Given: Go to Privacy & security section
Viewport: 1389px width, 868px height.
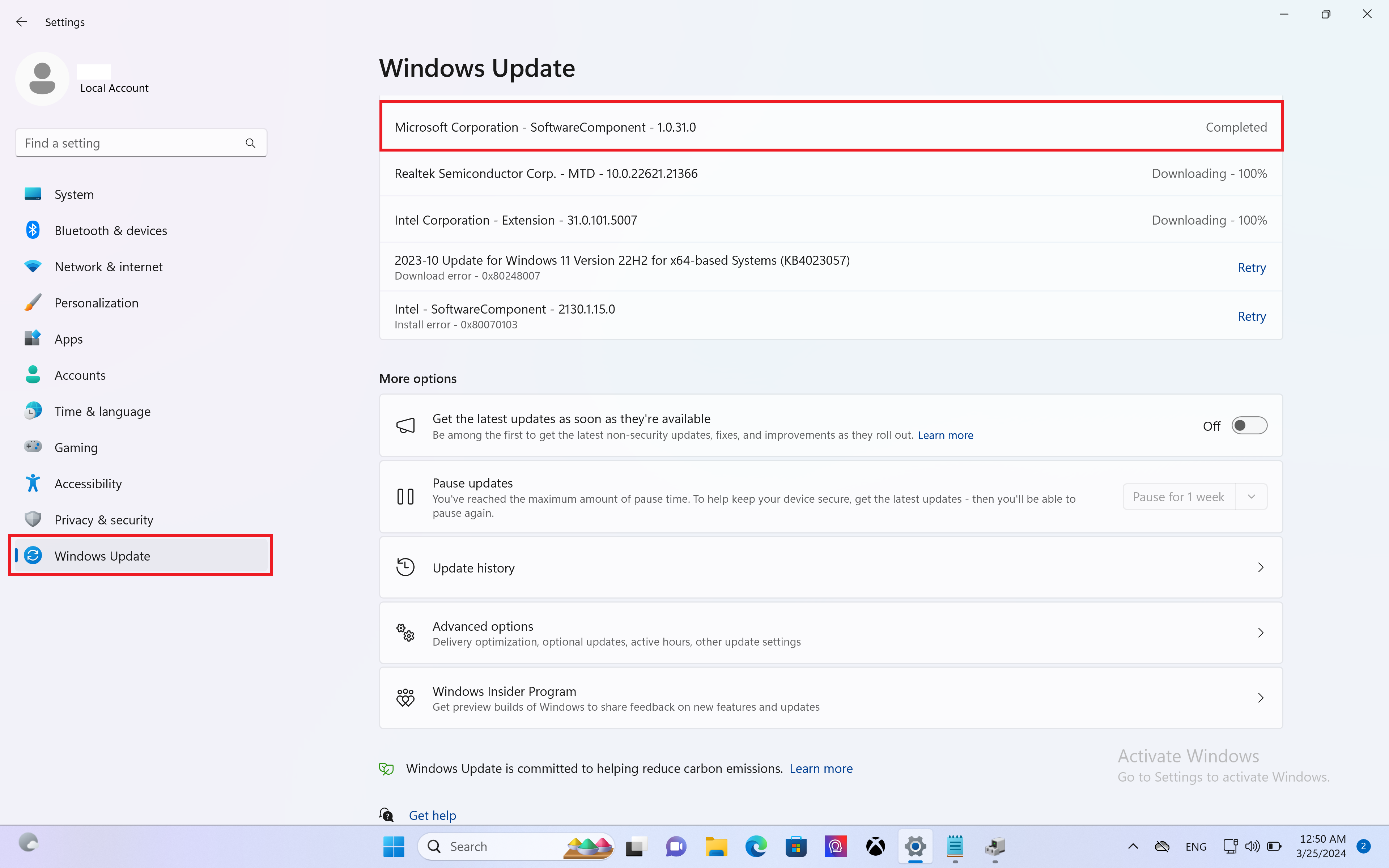Looking at the screenshot, I should pos(103,520).
